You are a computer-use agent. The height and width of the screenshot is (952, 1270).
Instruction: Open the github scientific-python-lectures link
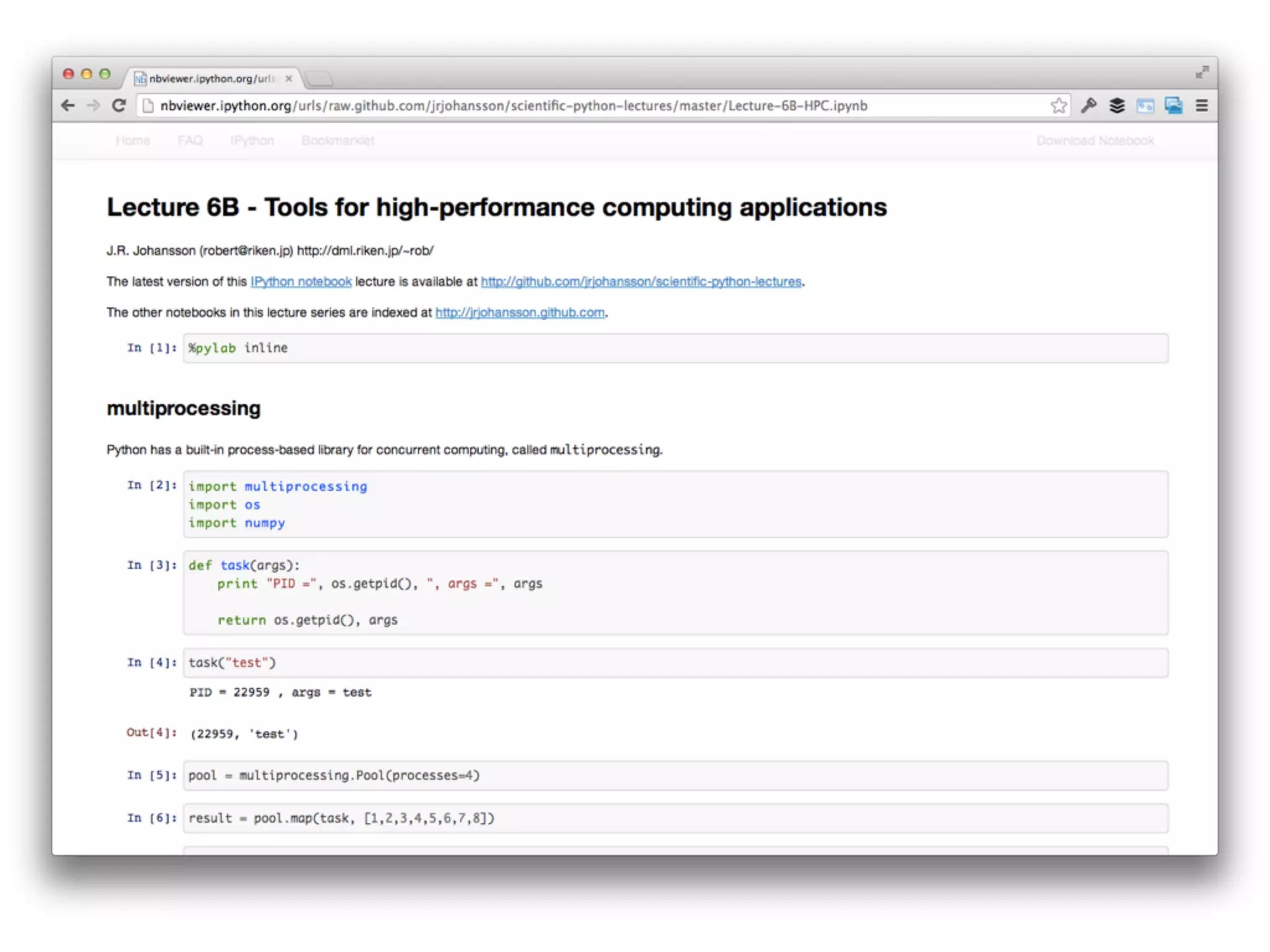pyautogui.click(x=641, y=282)
